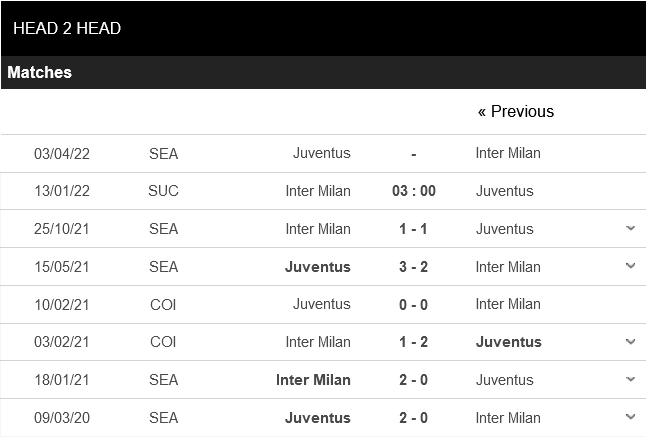Screen dimensions: 646x440
Task: Open the Matches tab header
Action: click(40, 73)
